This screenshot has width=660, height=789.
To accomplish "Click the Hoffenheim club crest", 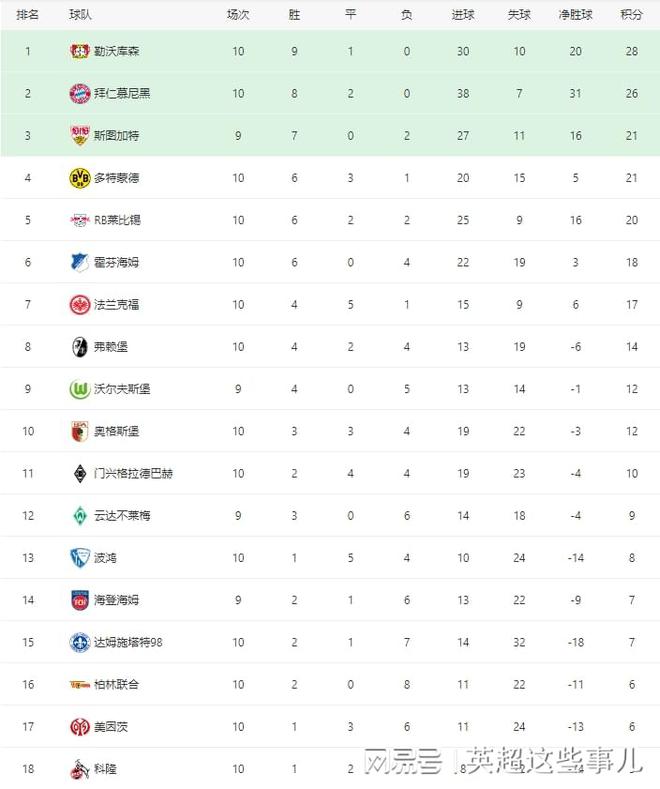I will tap(79, 262).
